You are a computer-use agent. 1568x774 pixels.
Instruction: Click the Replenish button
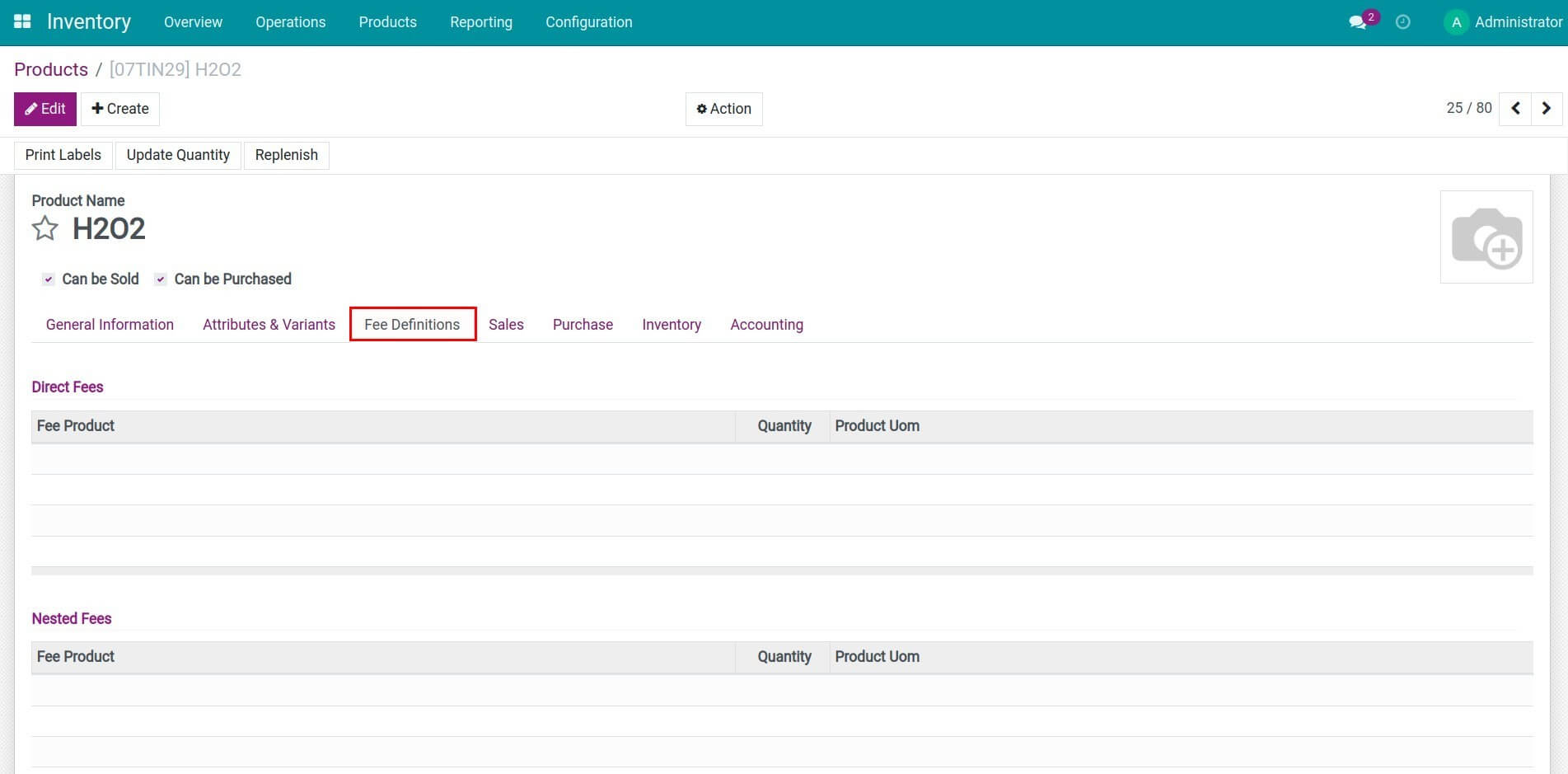286,155
